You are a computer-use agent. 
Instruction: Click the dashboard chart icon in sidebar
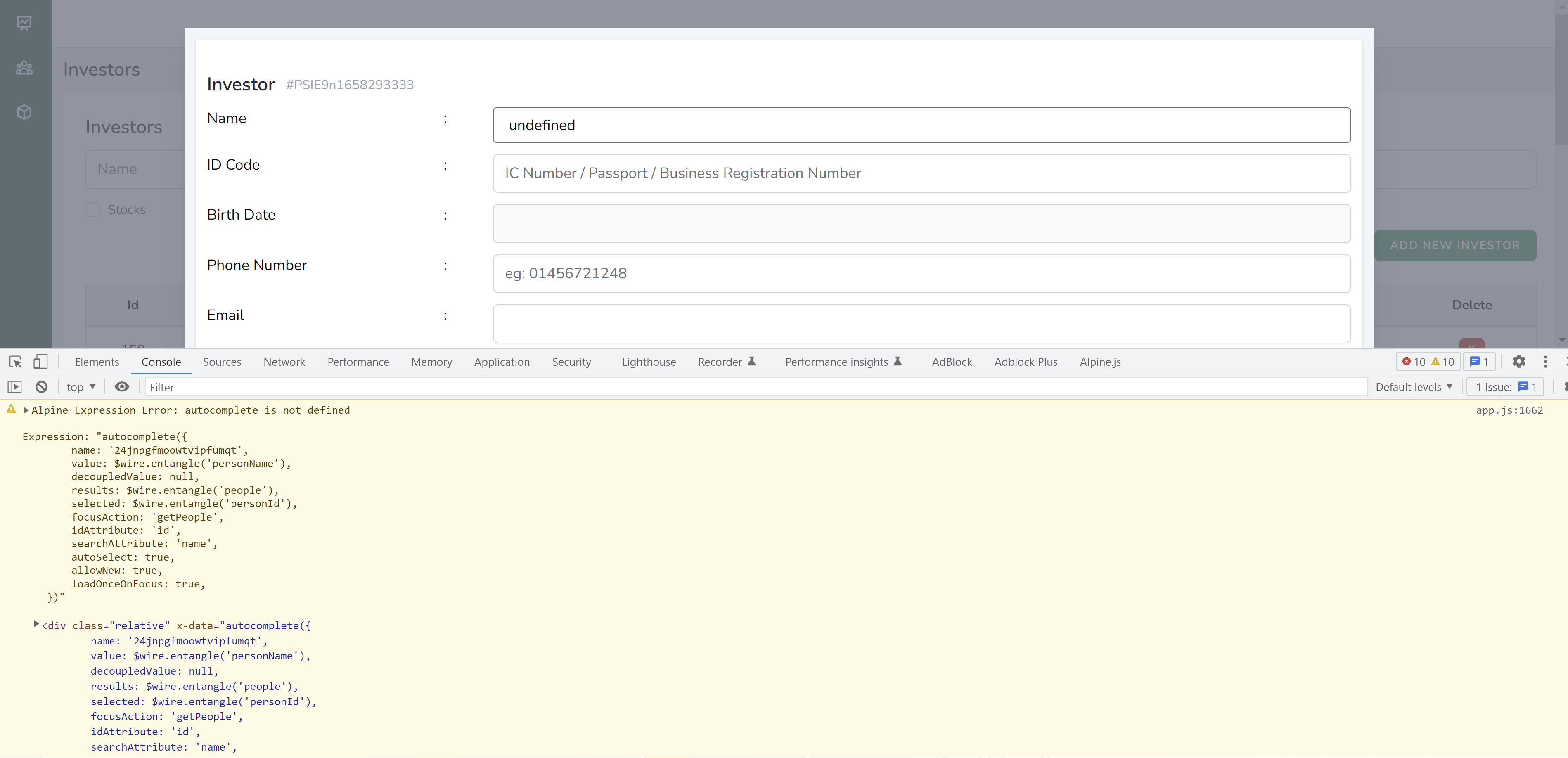coord(24,23)
